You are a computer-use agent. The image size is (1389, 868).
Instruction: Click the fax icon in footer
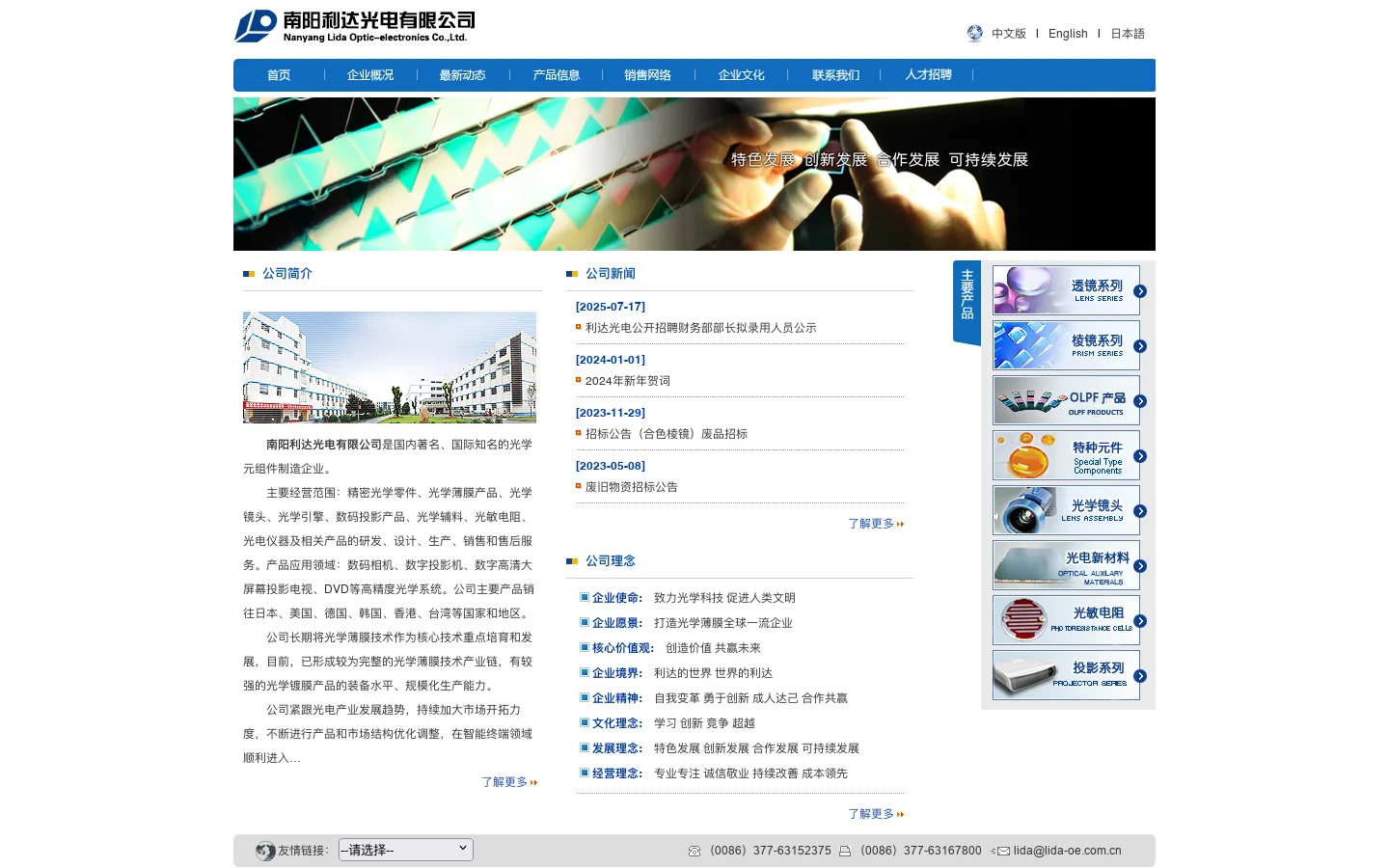pos(845,851)
